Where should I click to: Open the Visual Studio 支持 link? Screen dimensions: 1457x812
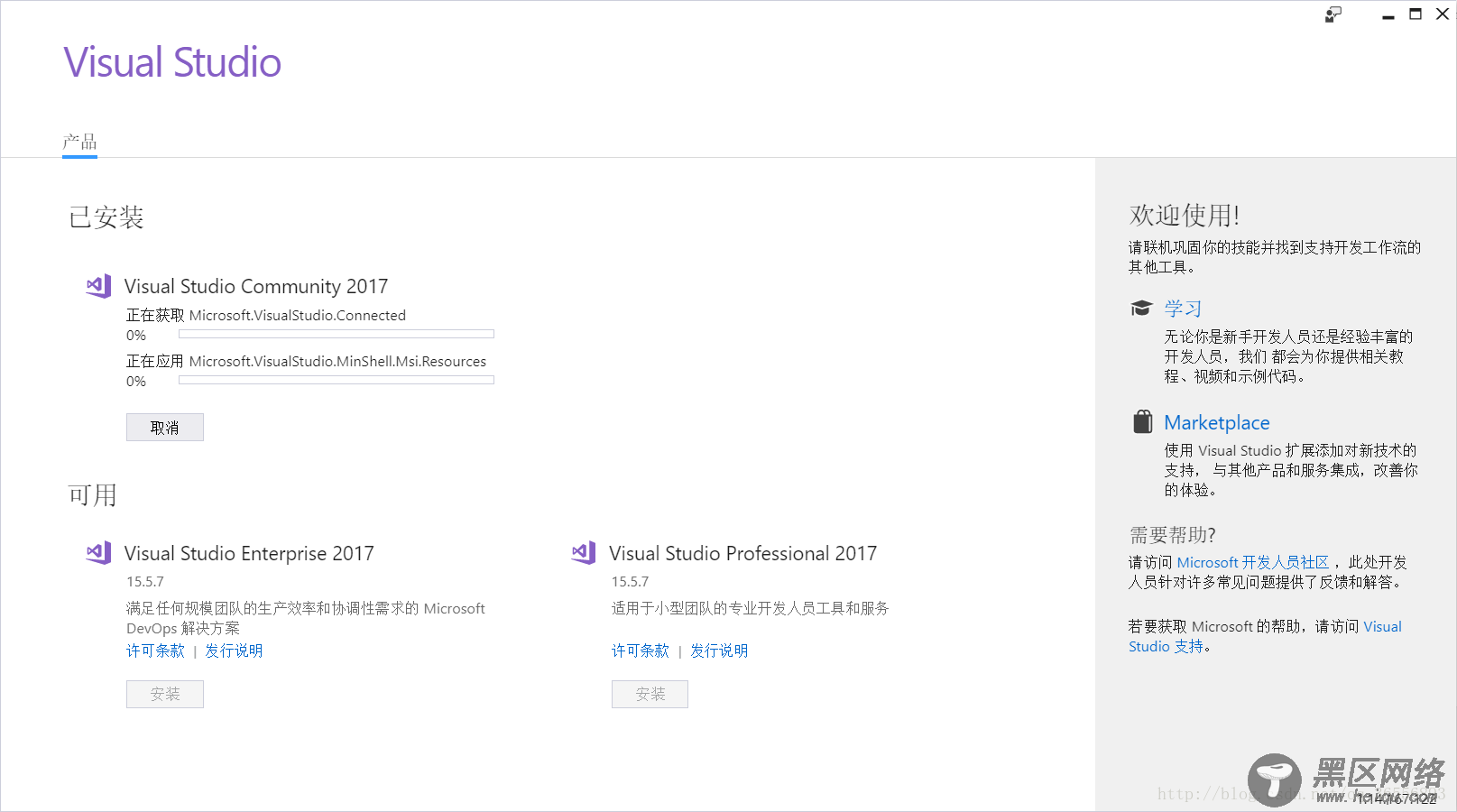[1265, 636]
